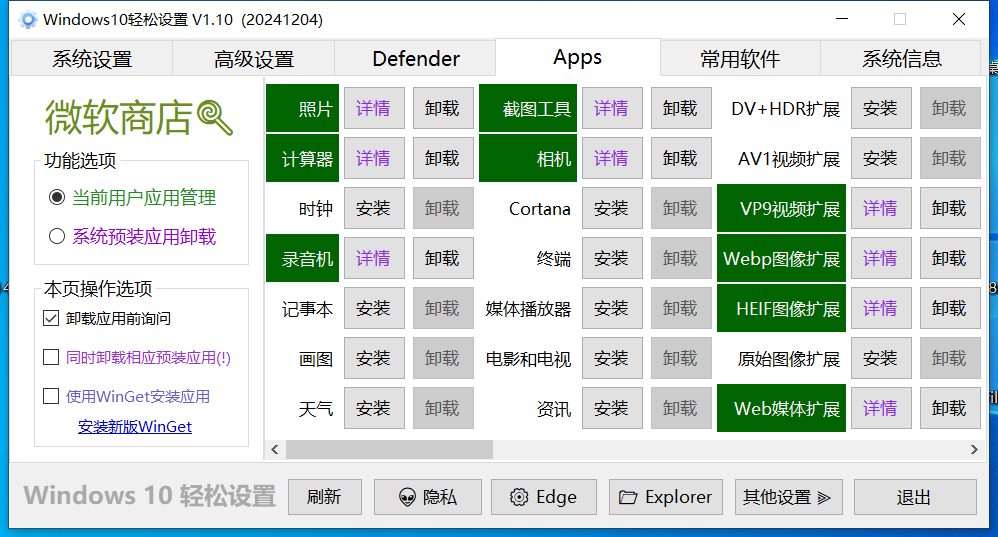Click the Web媒体扩展 label

tap(781, 408)
